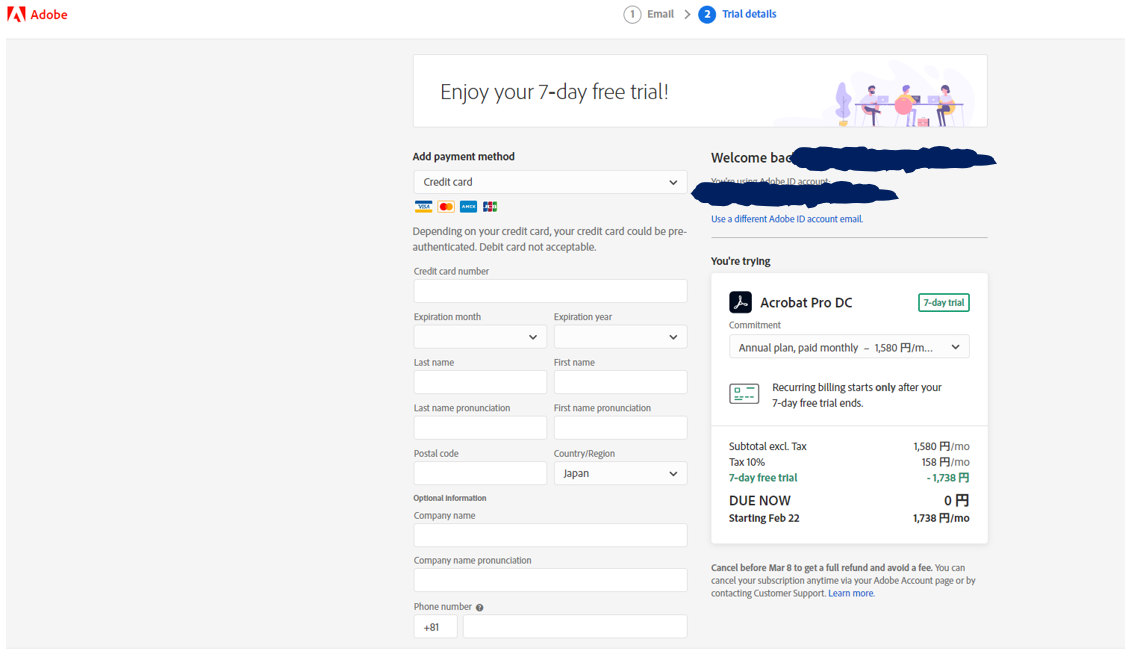Focus the Credit card number field
1125x649 pixels.
coord(550,291)
